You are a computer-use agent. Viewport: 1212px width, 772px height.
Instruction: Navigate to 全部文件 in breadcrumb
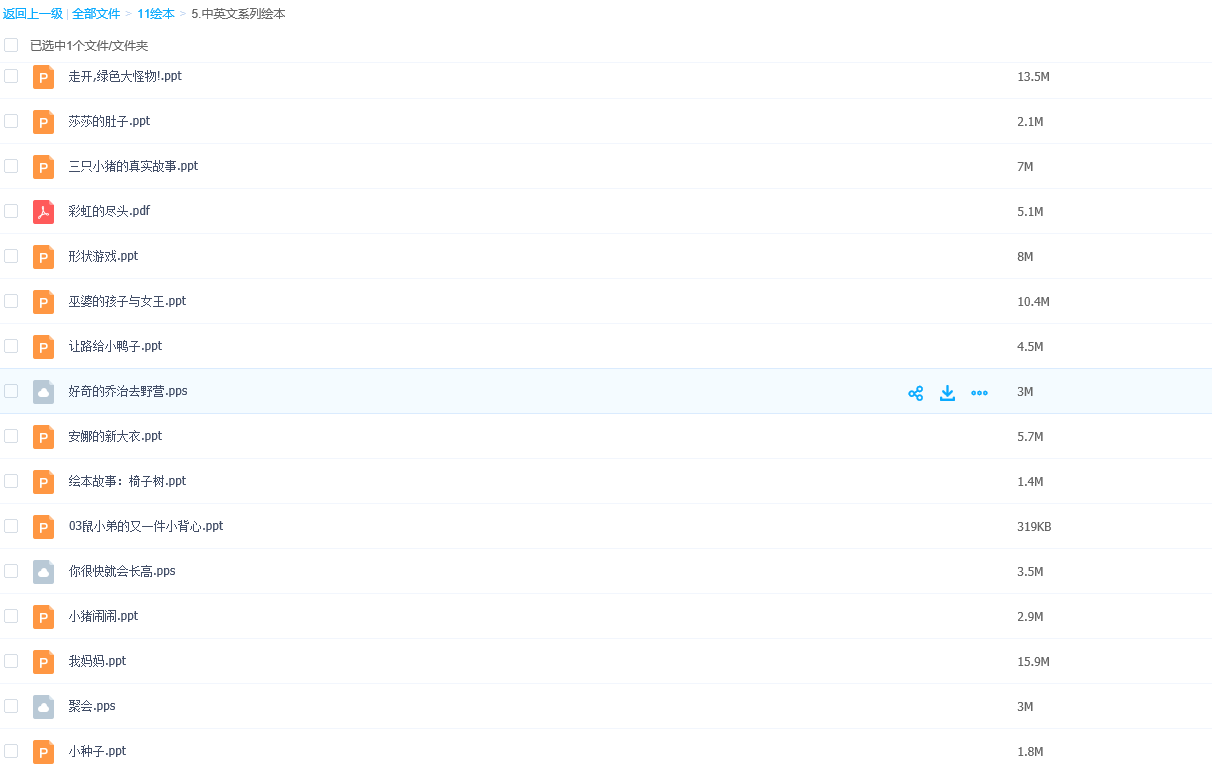point(96,14)
